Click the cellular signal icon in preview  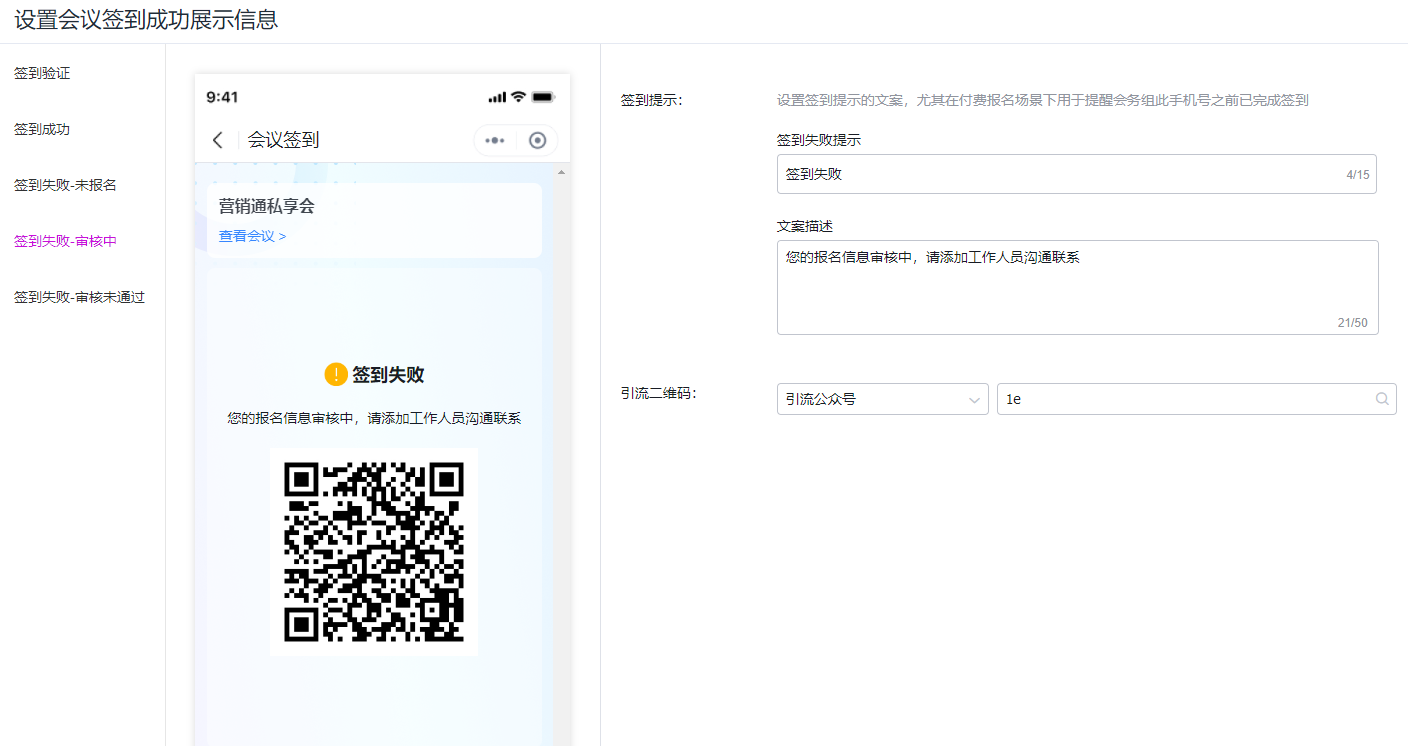click(x=497, y=97)
